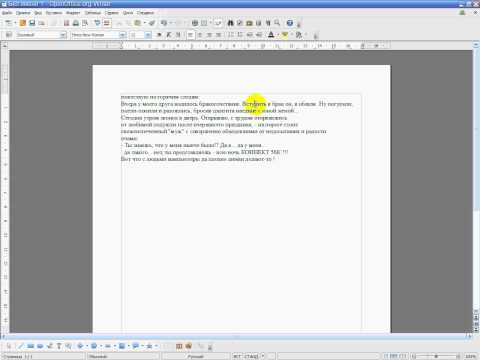Open the Таблица menu

click(93, 13)
